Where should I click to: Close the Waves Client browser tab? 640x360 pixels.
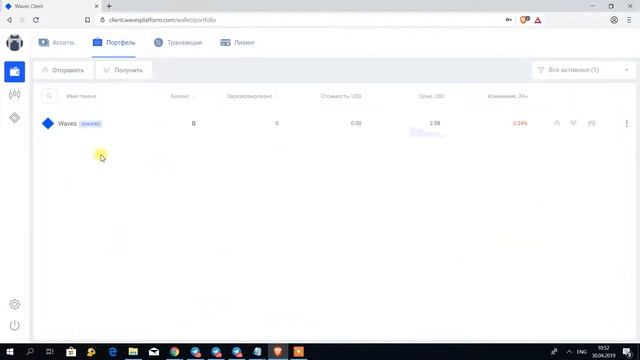coord(96,6)
